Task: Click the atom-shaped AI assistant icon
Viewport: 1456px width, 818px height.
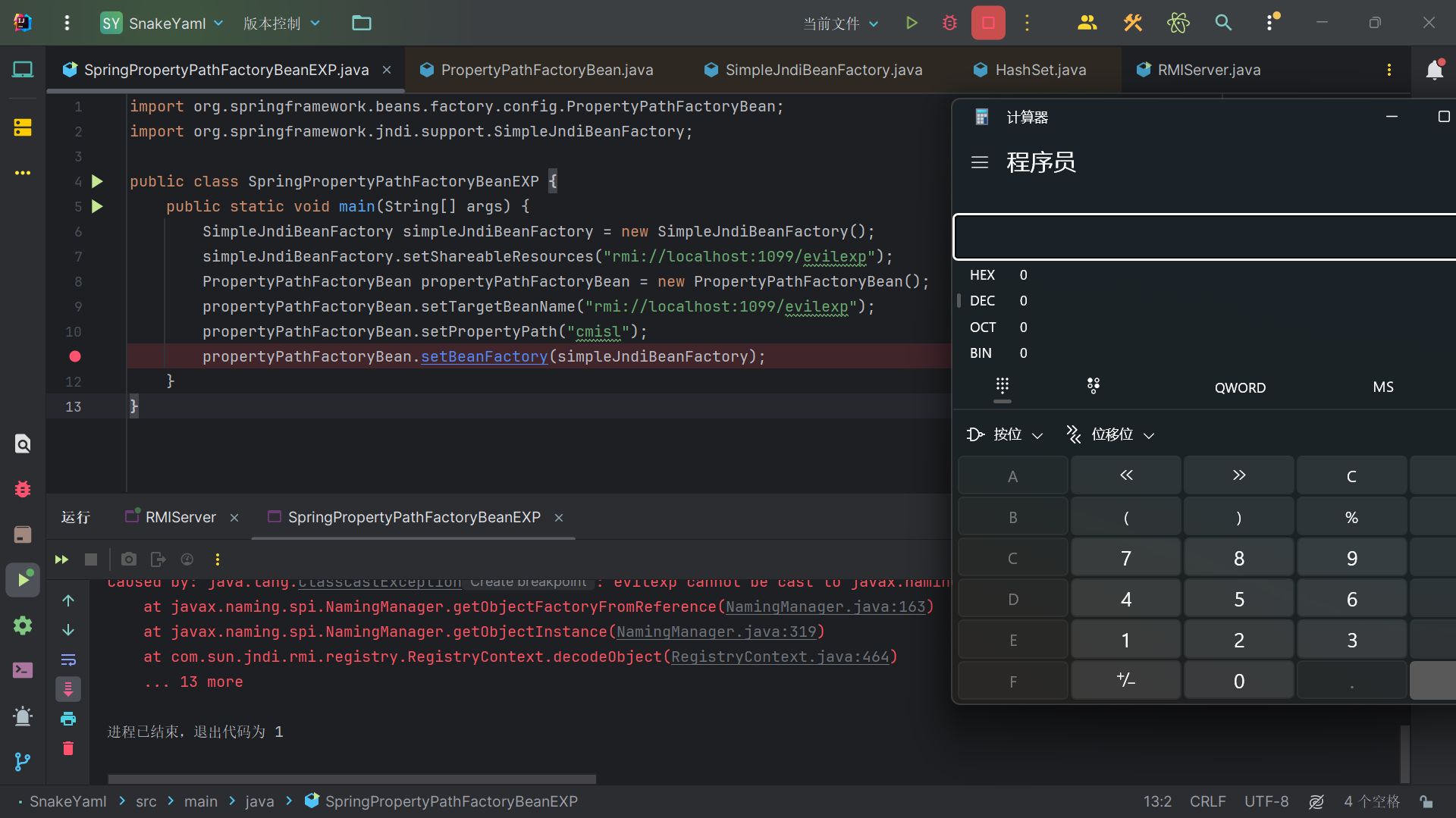Action: coord(1178,23)
